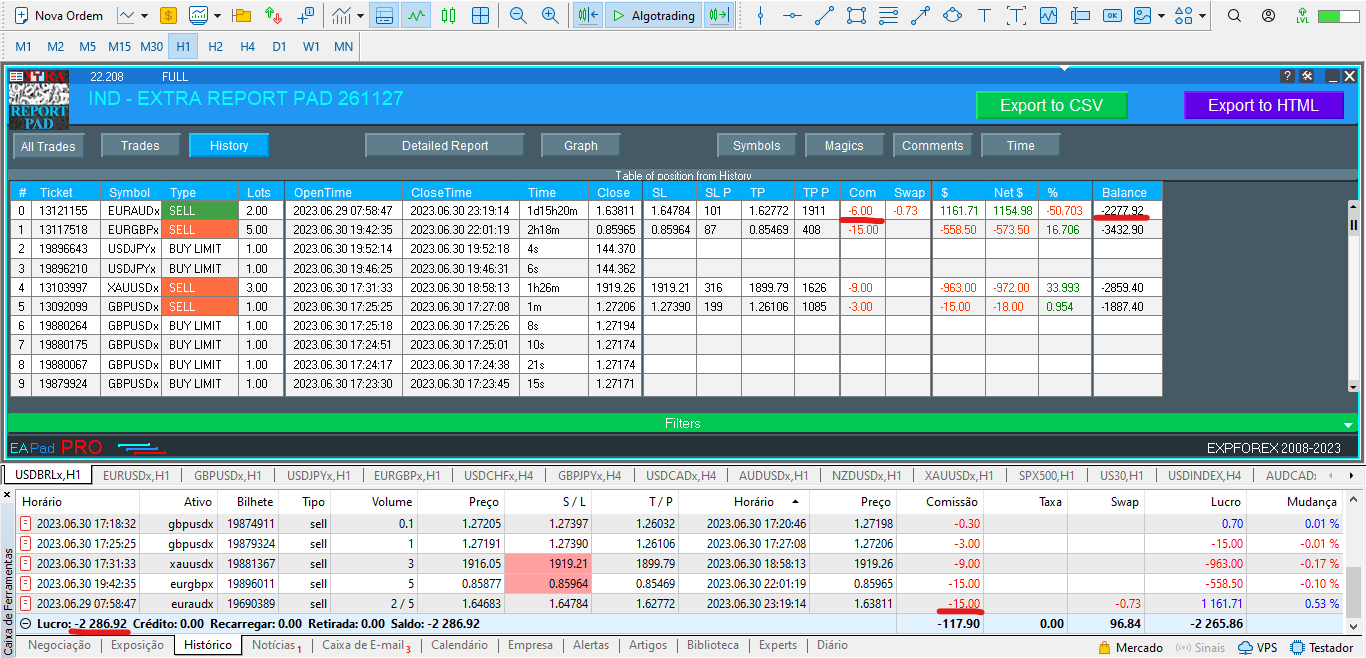Open the Detailed Report view
The image size is (1366, 658).
(x=445, y=146)
